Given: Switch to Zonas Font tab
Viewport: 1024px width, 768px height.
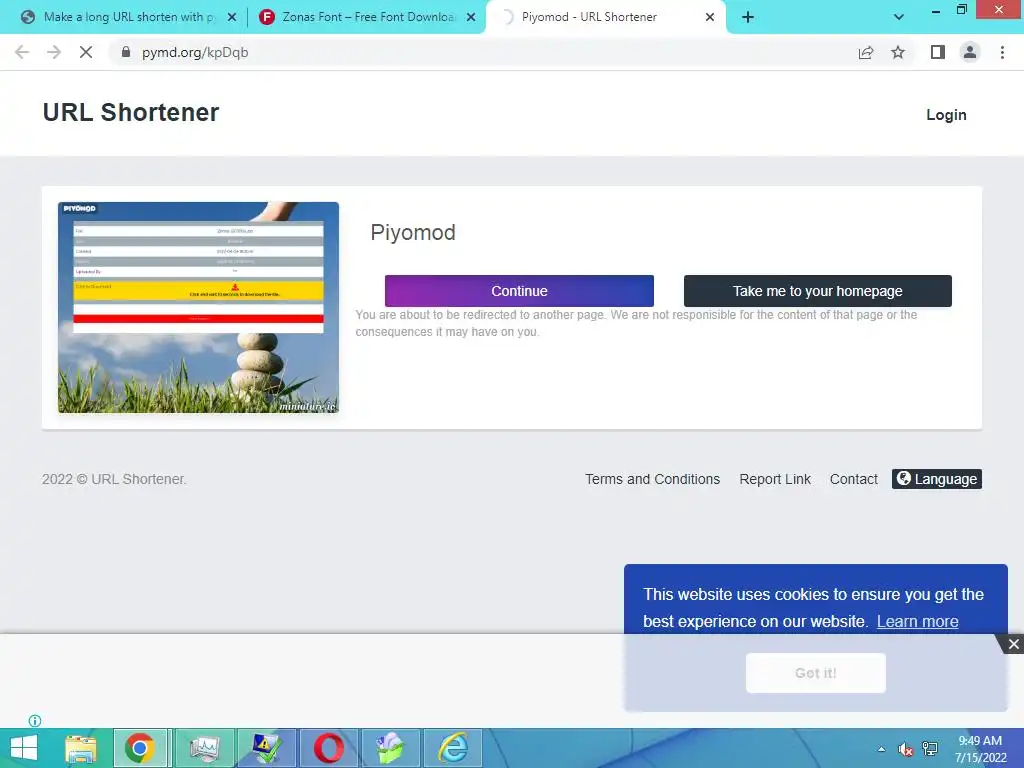Looking at the screenshot, I should 366,17.
